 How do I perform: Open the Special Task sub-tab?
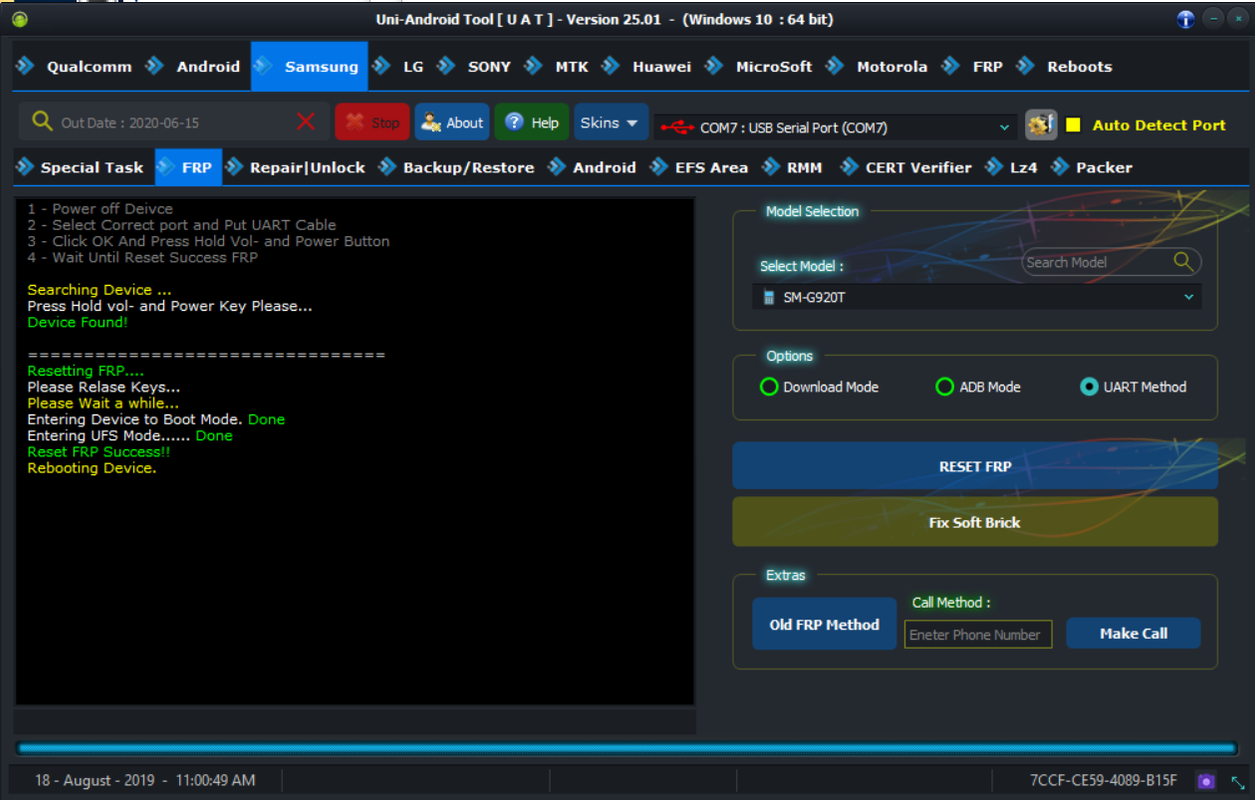point(84,167)
